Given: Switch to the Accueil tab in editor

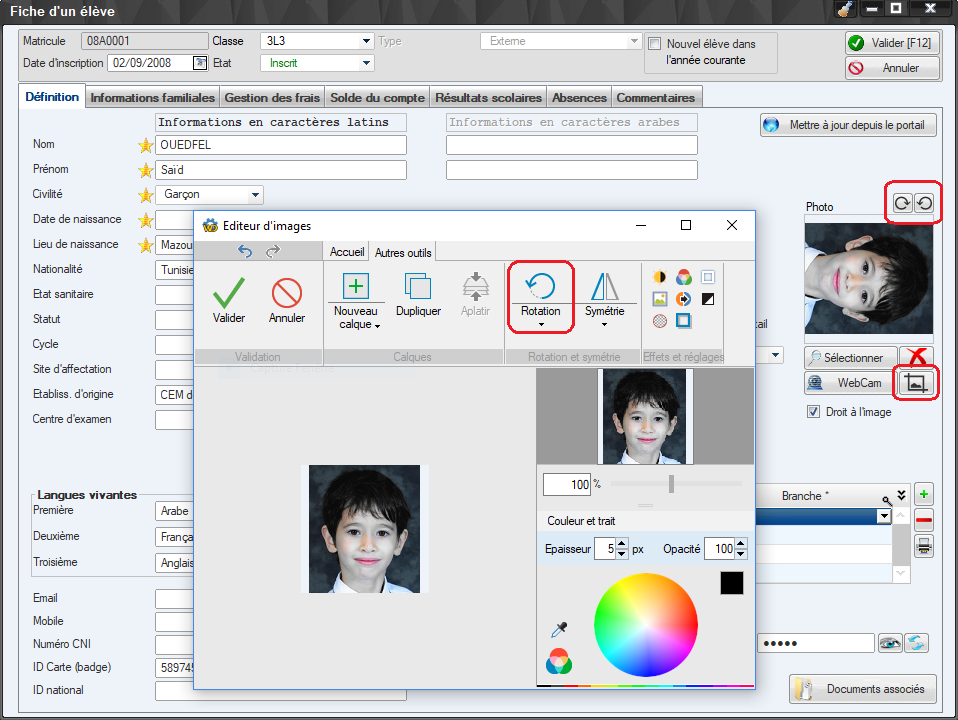Looking at the screenshot, I should click(x=347, y=253).
